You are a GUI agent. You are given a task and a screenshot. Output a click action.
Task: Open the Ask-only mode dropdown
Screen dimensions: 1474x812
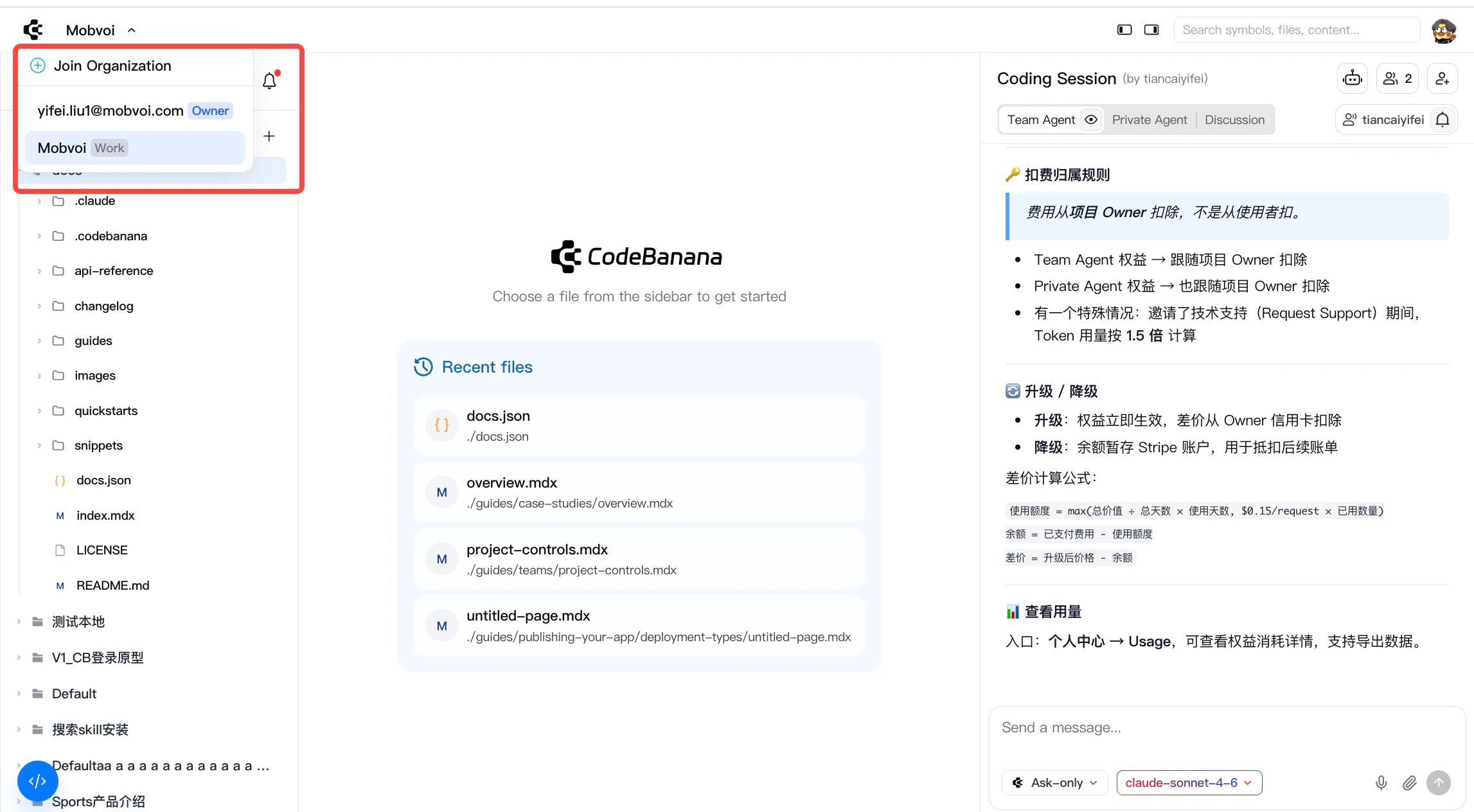(1056, 782)
